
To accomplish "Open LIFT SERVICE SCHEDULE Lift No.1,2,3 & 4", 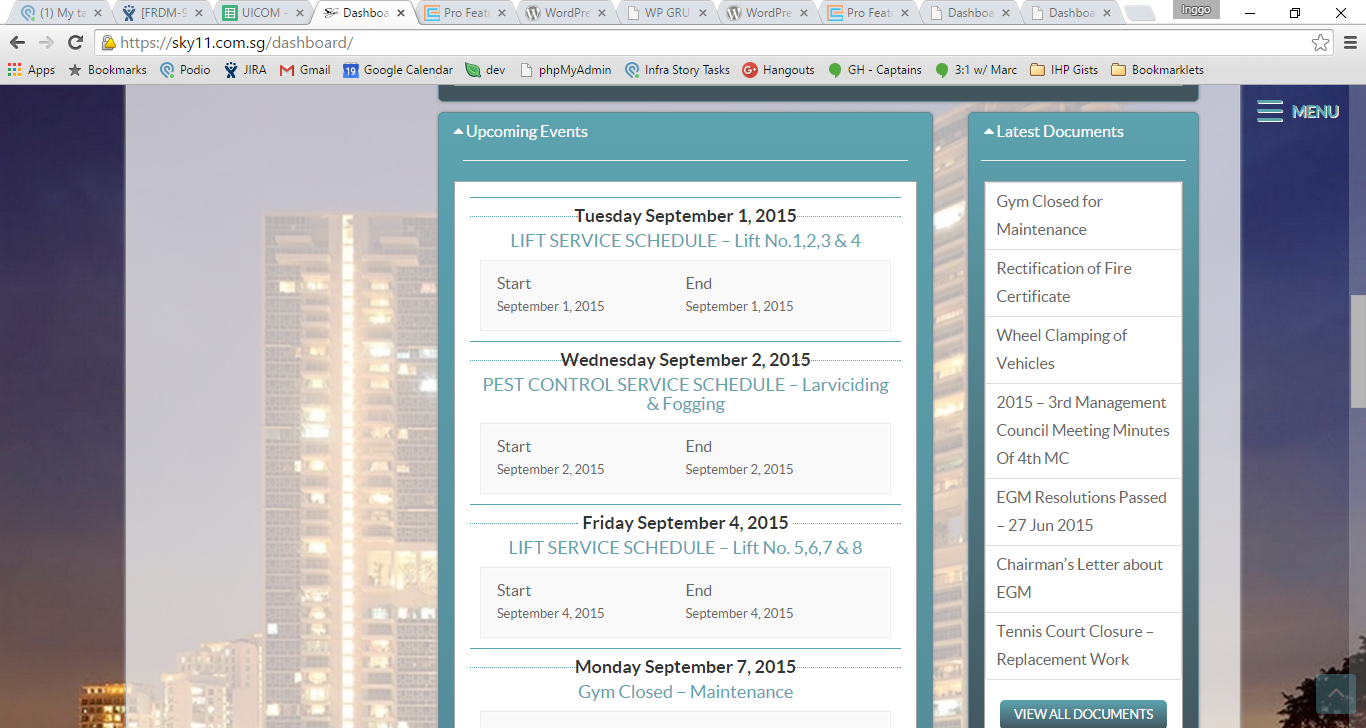I will tap(685, 241).
